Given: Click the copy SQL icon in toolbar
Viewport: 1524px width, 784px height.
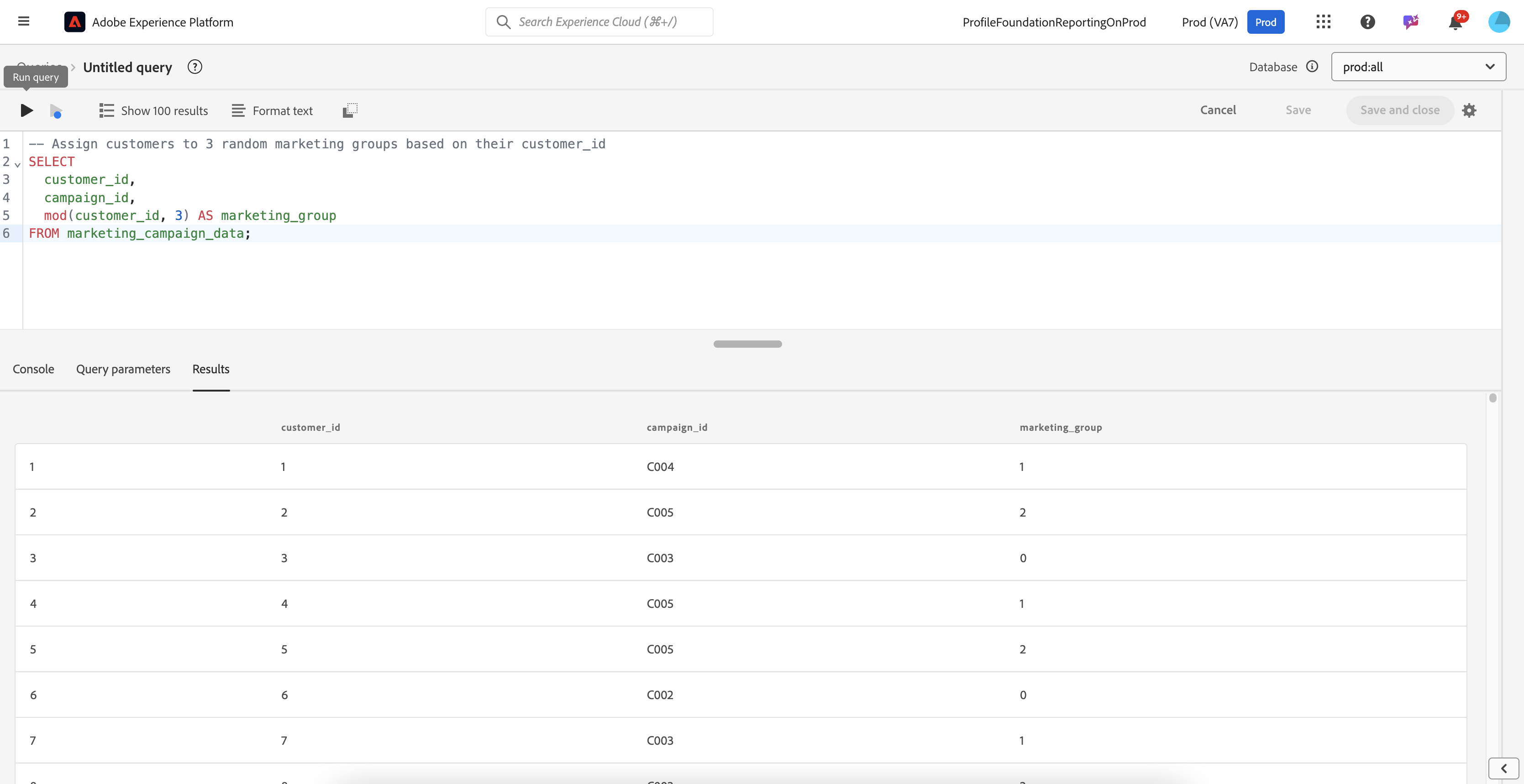Looking at the screenshot, I should coord(350,110).
